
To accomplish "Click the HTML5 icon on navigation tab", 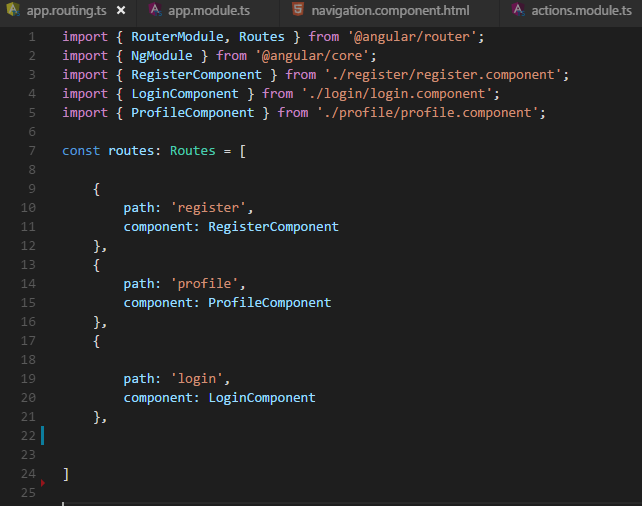I will pos(298,10).
